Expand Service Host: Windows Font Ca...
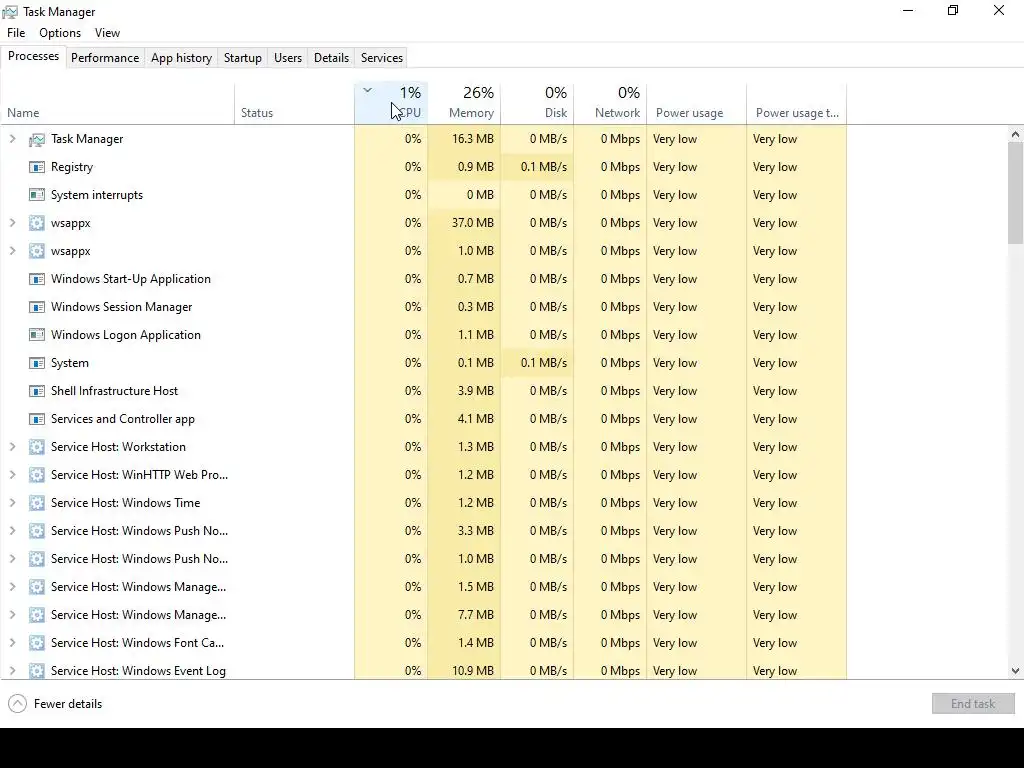 tap(12, 643)
